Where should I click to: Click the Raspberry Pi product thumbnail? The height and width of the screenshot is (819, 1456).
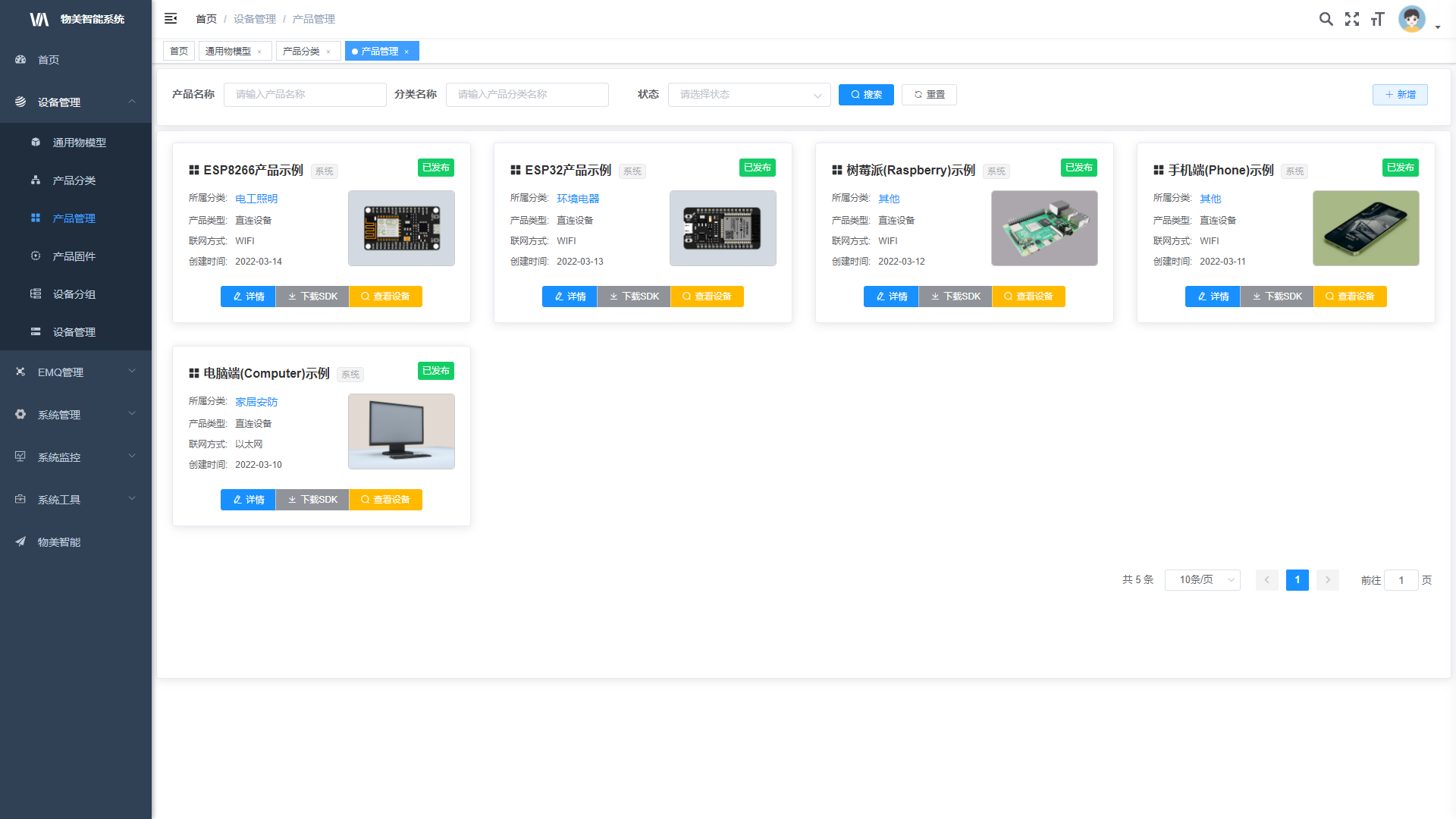point(1043,228)
